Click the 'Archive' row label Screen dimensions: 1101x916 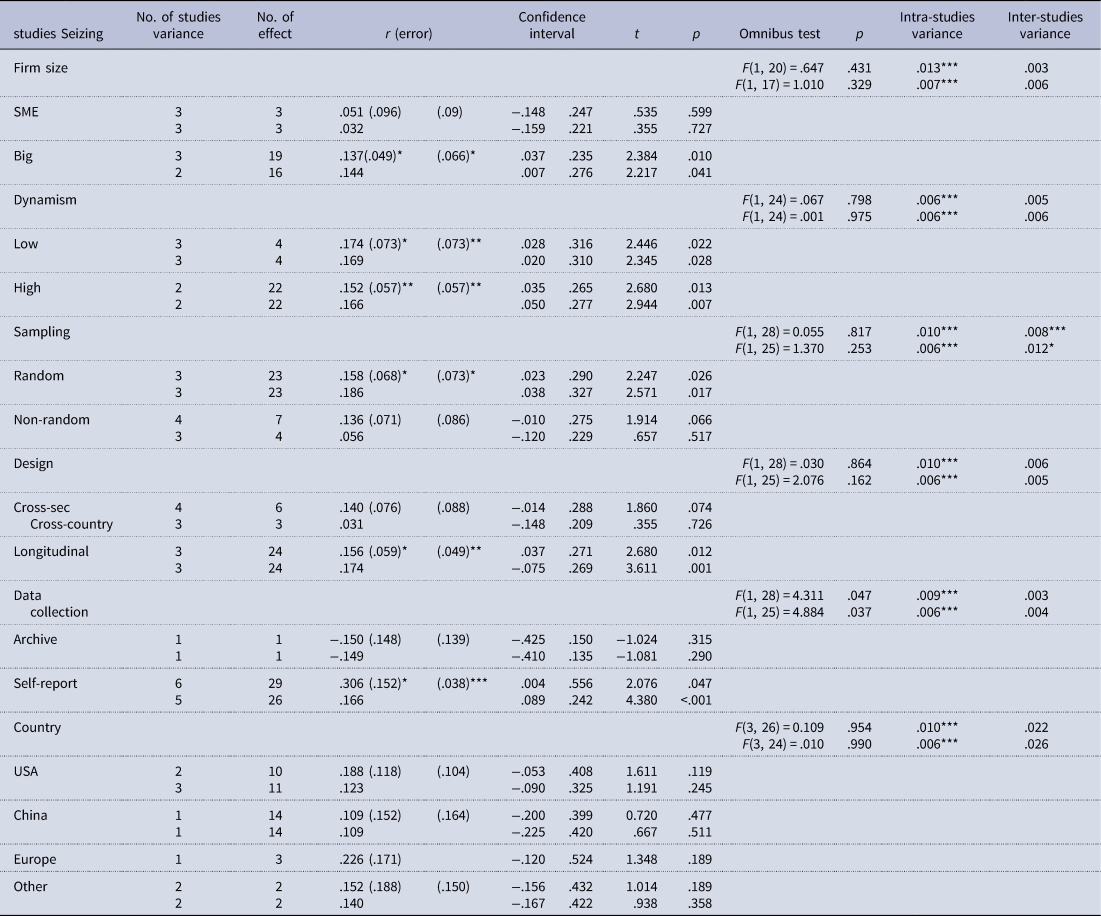39,639
